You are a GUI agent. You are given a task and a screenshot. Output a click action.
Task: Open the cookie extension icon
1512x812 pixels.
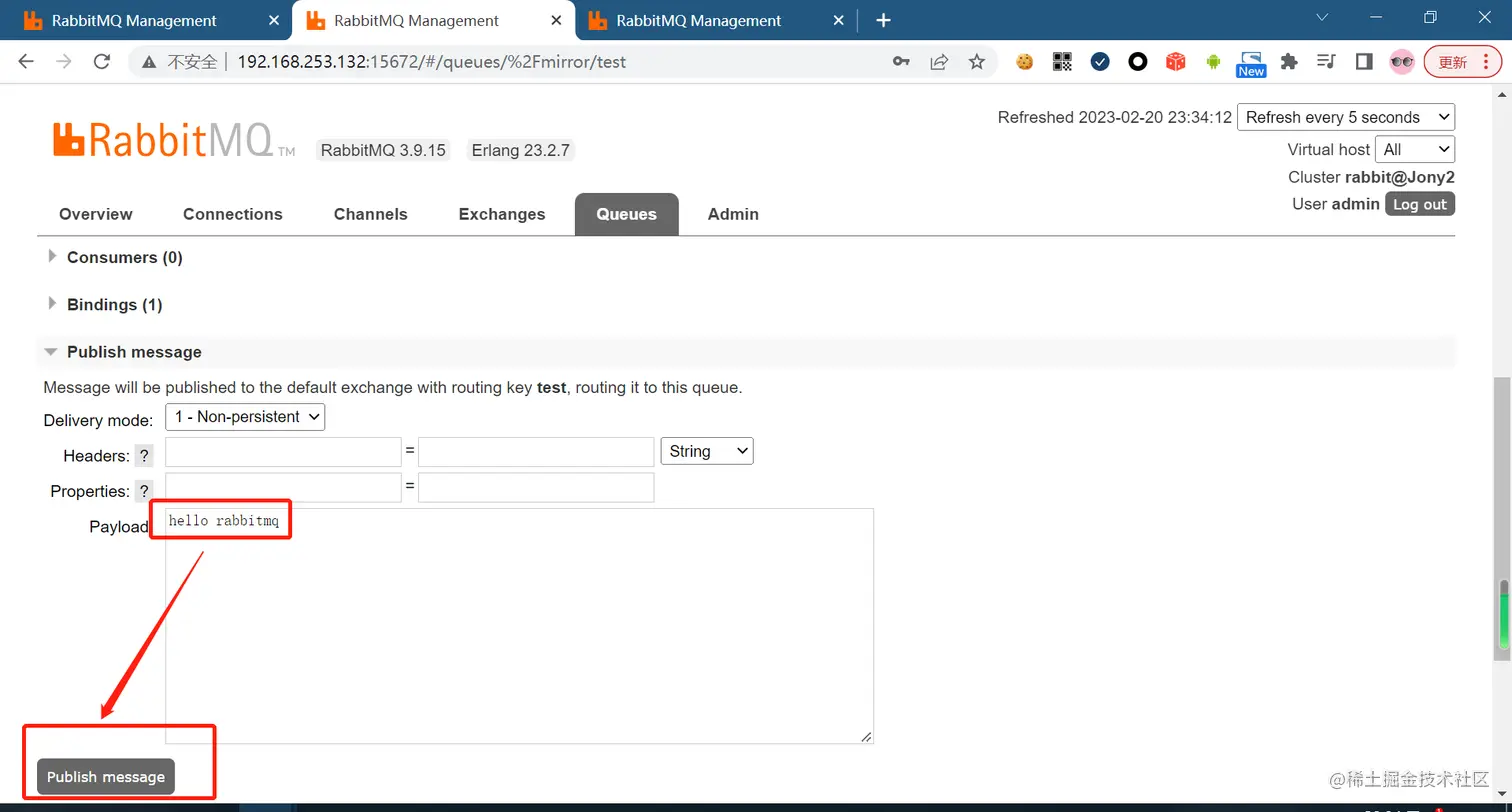click(x=1024, y=62)
